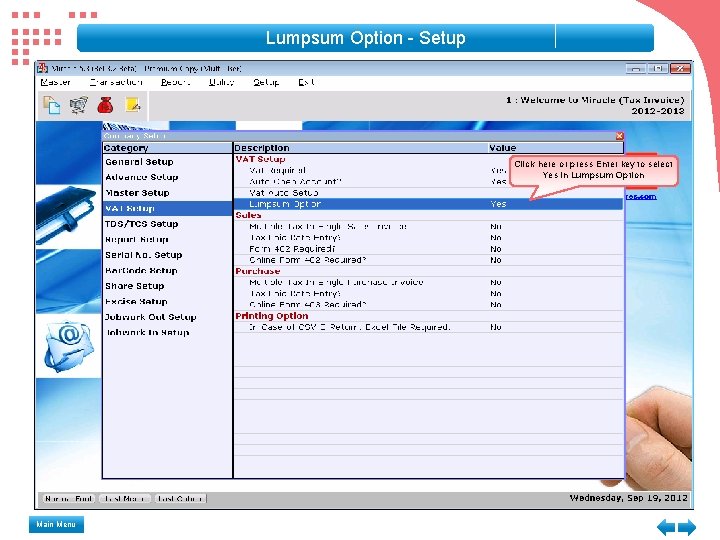The image size is (720, 540).
Task: Click the Value column header
Action: tap(556, 148)
